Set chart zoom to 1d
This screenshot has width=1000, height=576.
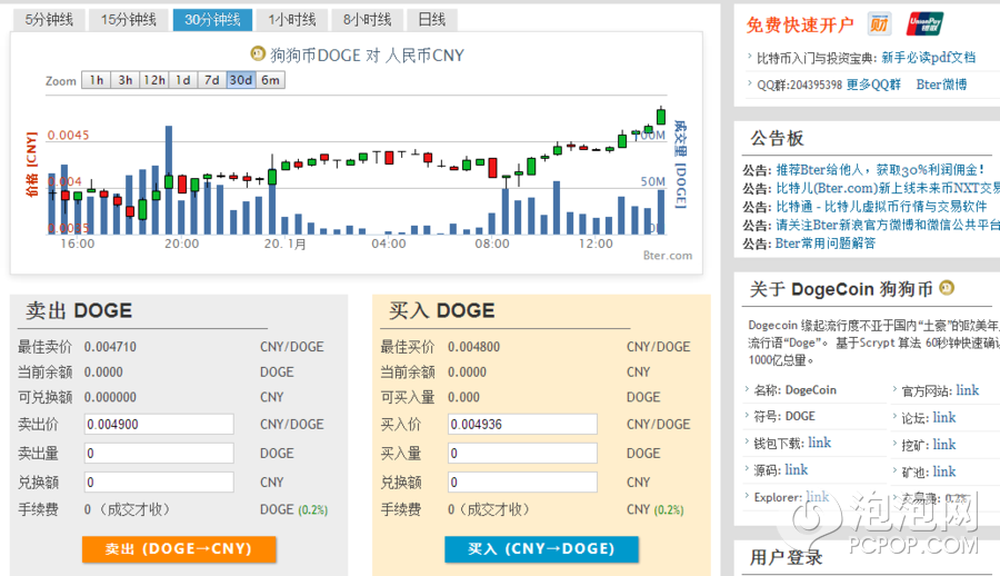(x=183, y=80)
